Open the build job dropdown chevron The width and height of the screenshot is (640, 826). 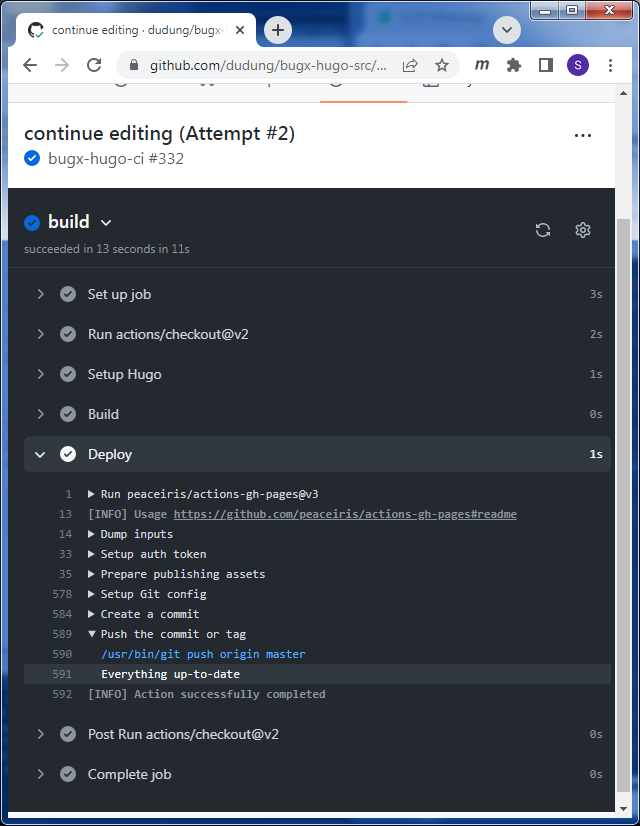(106, 223)
